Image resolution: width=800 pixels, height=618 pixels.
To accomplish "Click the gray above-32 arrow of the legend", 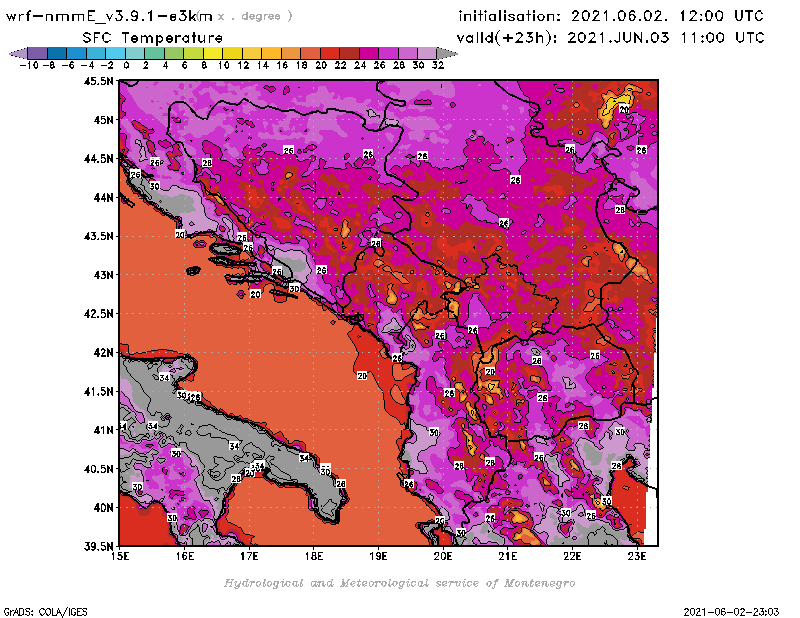I will coord(446,53).
